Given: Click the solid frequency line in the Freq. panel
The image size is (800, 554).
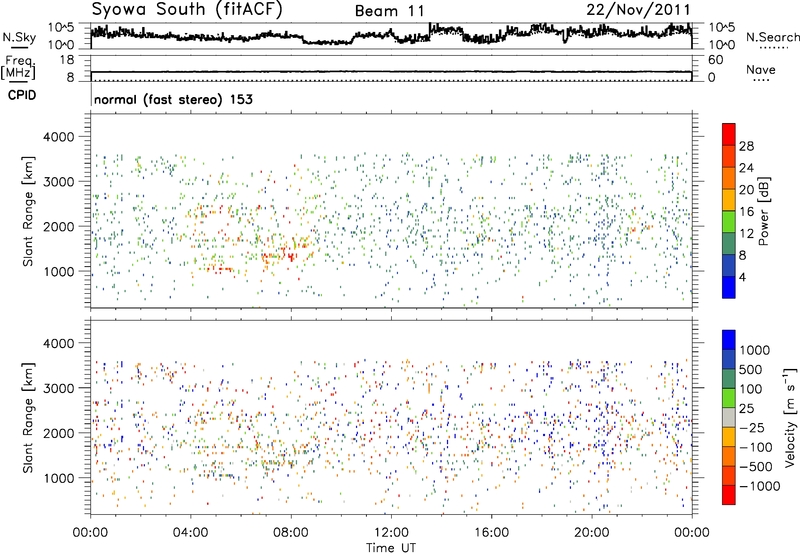Looking at the screenshot, I should click(x=391, y=72).
